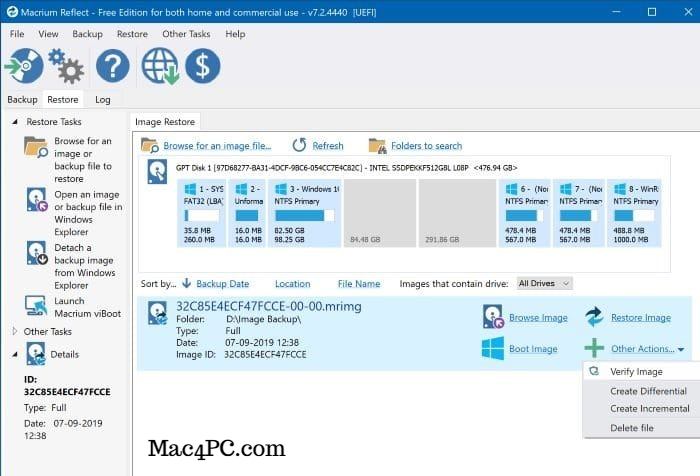Click the Browse Image link

pos(538,317)
